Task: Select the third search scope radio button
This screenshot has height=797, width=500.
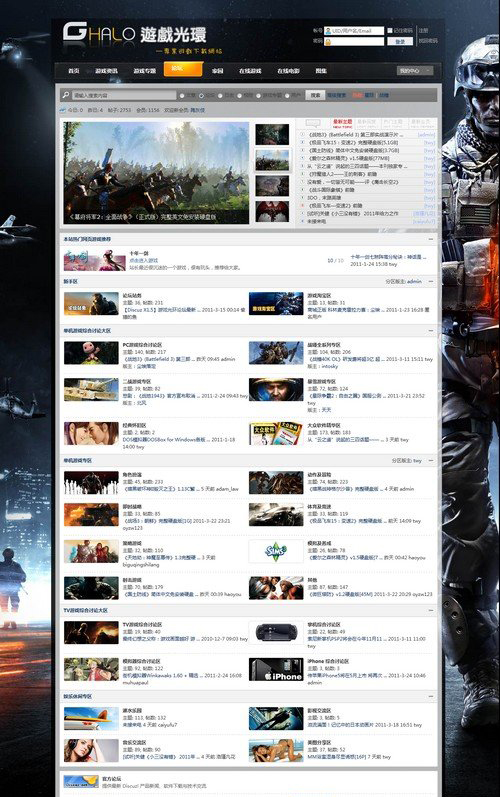Action: [x=221, y=96]
